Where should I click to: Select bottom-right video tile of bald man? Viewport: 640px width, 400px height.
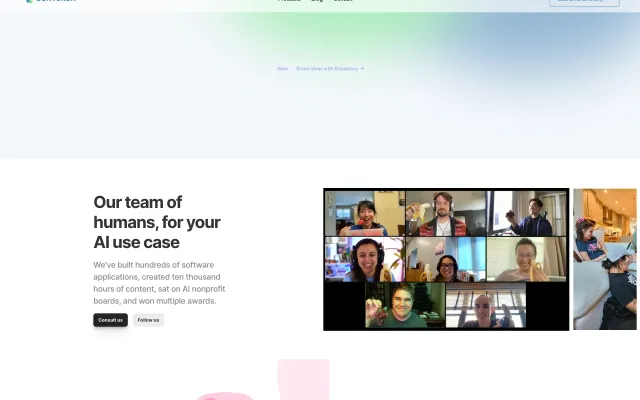(485, 305)
